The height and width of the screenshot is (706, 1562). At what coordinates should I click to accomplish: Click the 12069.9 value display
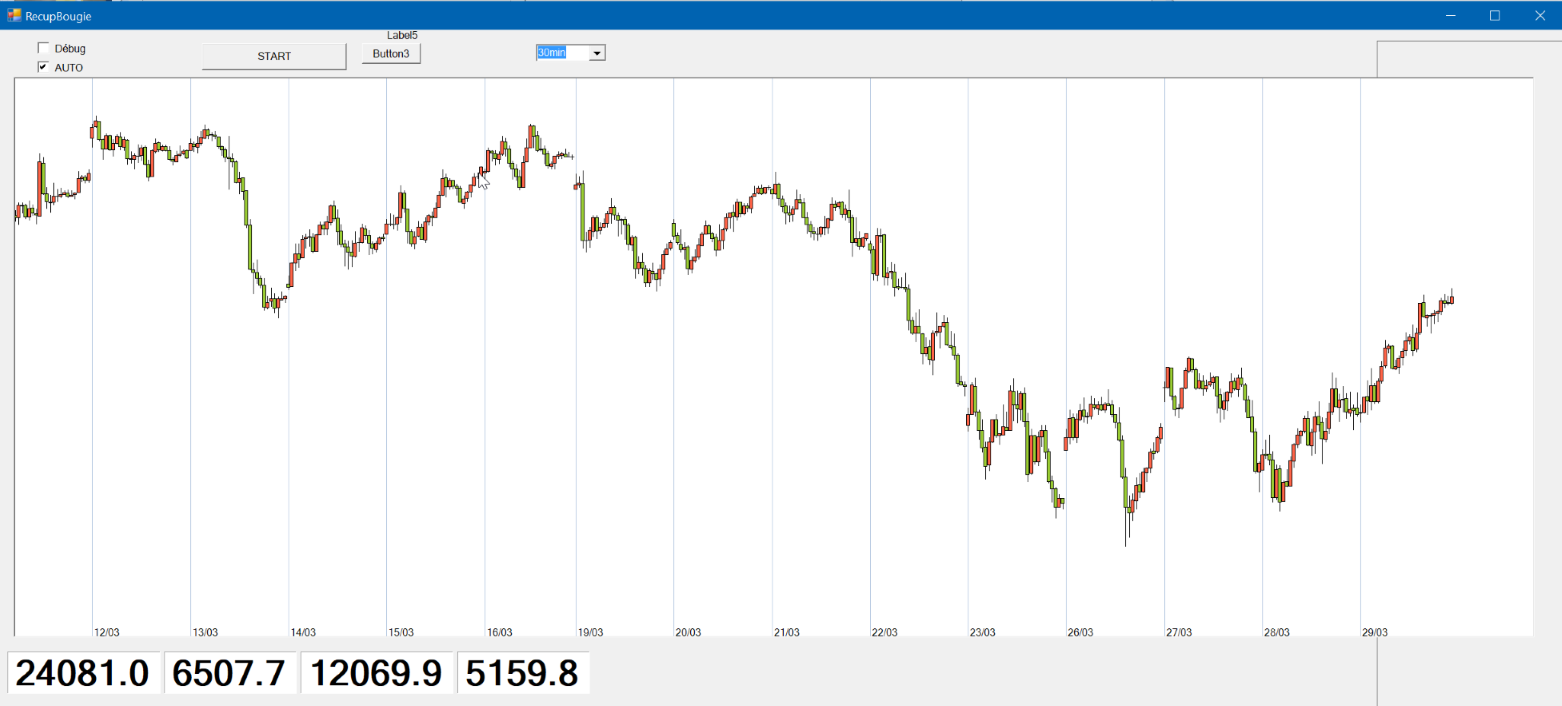pyautogui.click(x=376, y=673)
